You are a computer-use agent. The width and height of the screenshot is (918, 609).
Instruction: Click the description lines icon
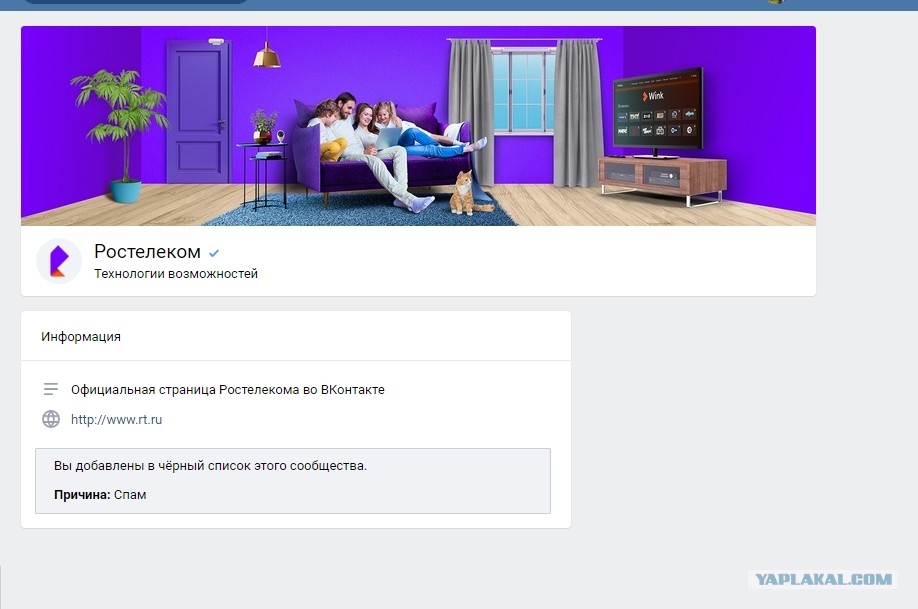tap(51, 389)
